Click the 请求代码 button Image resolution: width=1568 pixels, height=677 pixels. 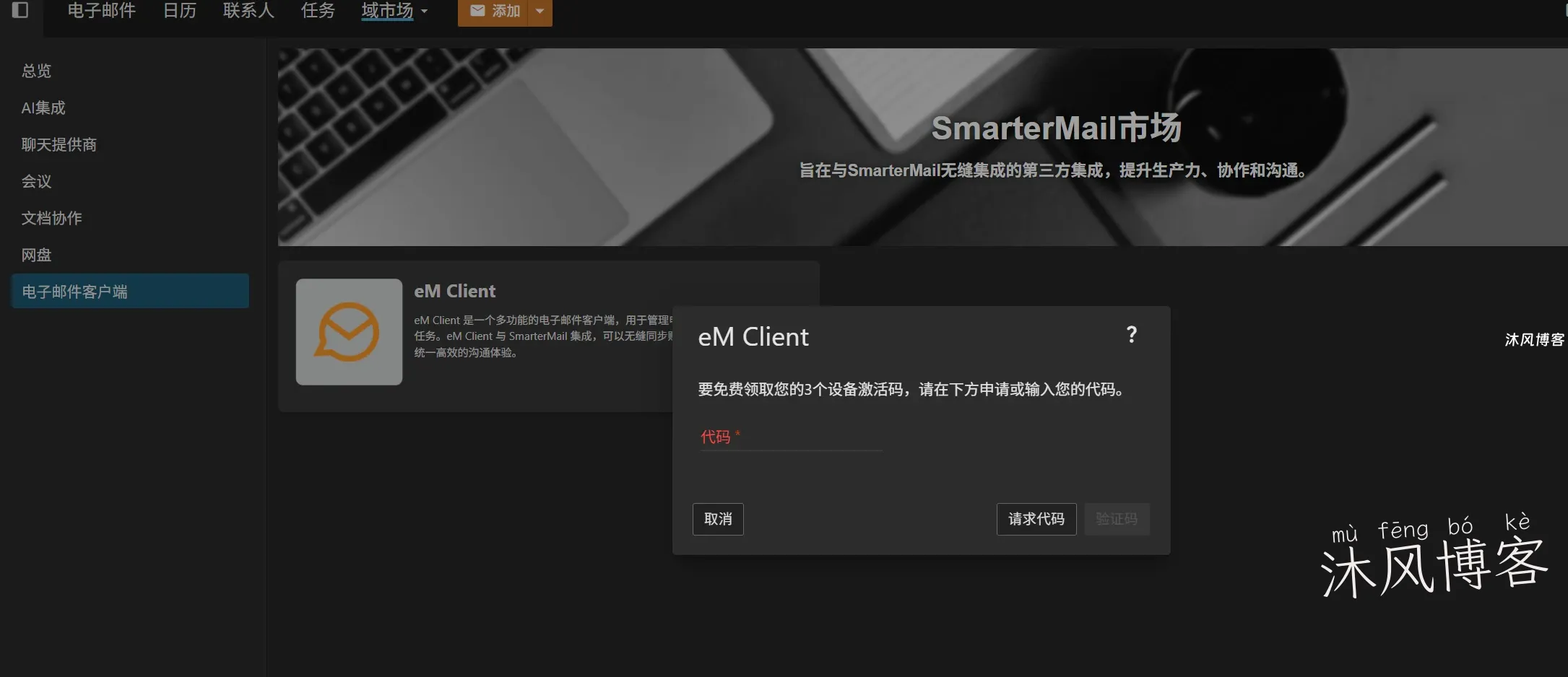pyautogui.click(x=1036, y=519)
